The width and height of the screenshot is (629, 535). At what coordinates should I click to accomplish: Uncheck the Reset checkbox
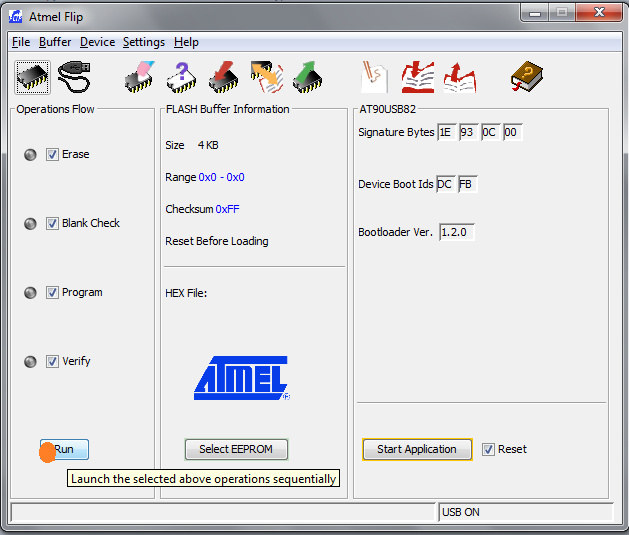488,449
